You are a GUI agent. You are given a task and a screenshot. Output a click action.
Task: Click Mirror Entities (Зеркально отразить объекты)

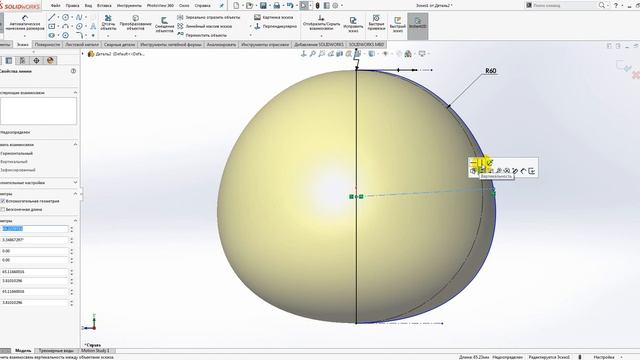tap(209, 18)
